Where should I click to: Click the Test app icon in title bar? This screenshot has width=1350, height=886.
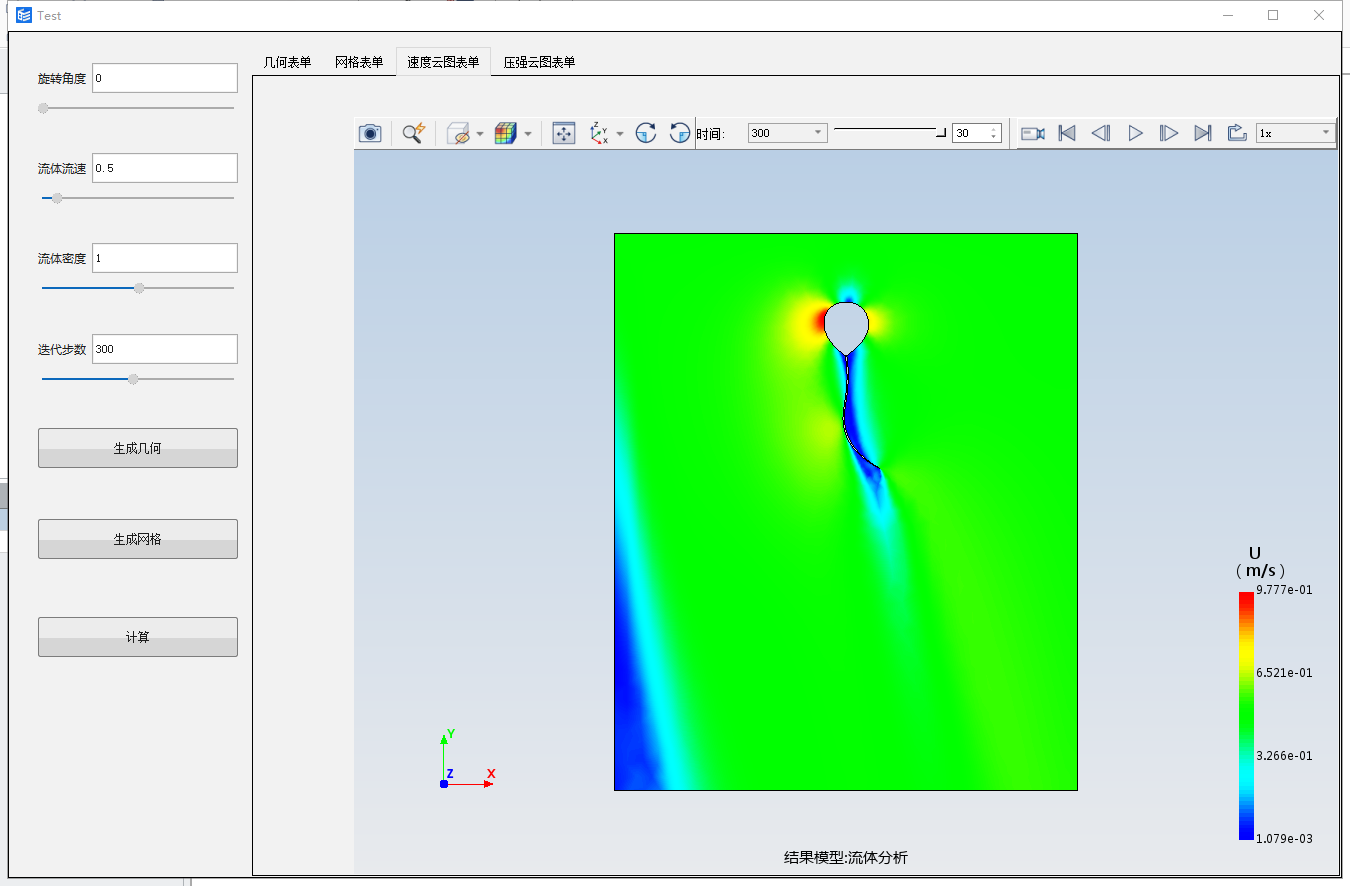pyautogui.click(x=24, y=15)
